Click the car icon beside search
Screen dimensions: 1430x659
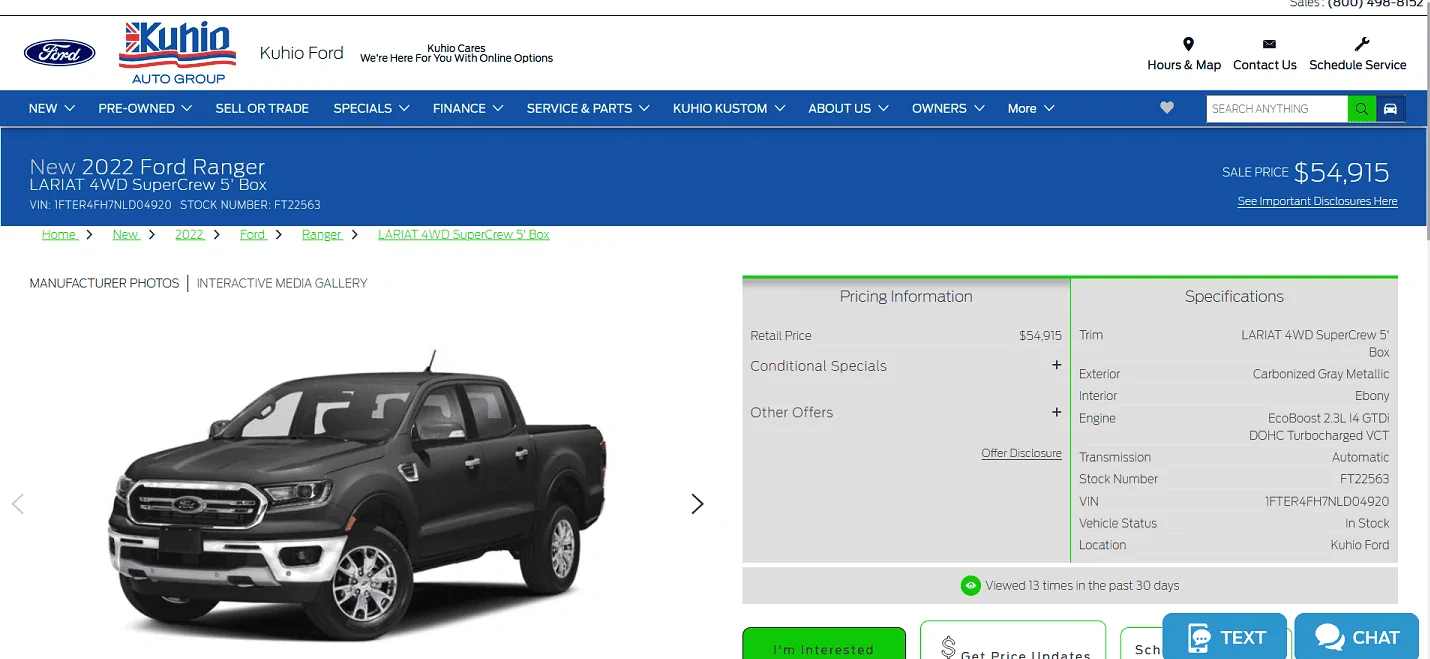[1390, 109]
